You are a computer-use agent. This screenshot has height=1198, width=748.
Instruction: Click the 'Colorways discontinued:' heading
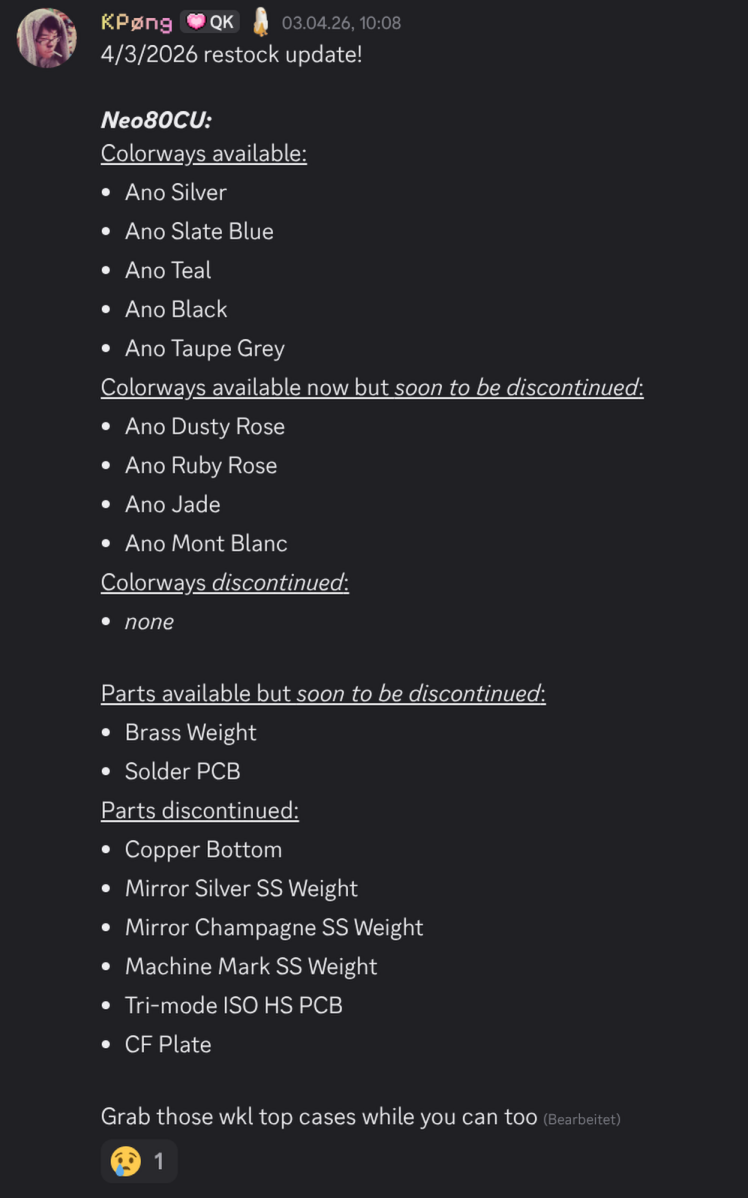[x=225, y=582]
